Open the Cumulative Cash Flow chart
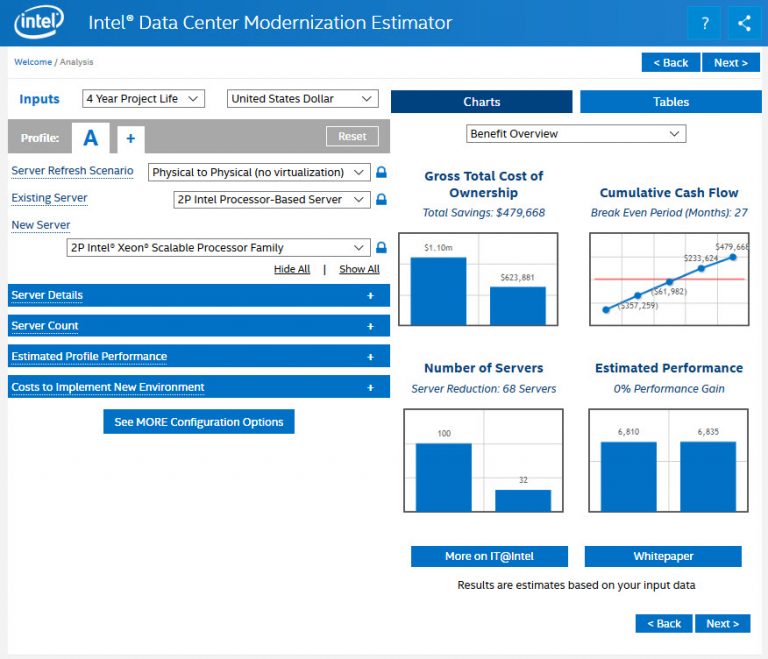The height and width of the screenshot is (659, 768). click(x=669, y=279)
